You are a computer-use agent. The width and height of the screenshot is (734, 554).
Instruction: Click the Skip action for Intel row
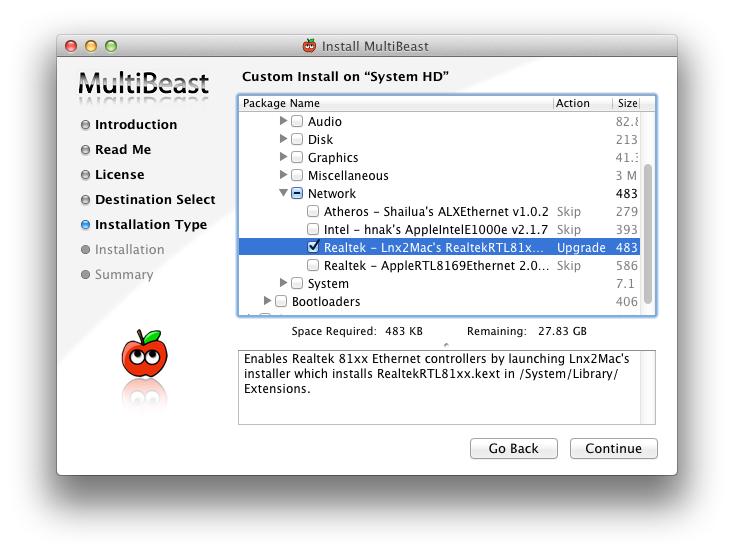[569, 229]
